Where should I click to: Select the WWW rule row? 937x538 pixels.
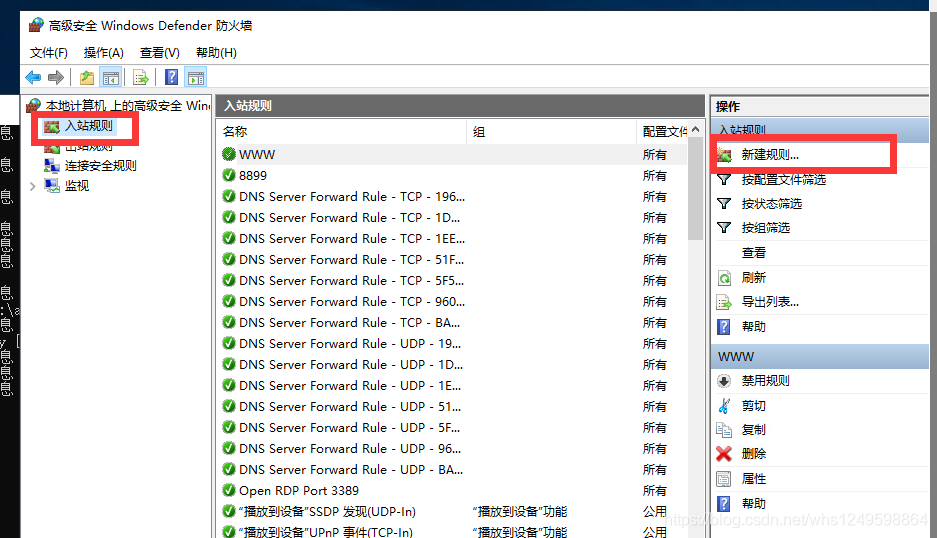click(x=452, y=154)
